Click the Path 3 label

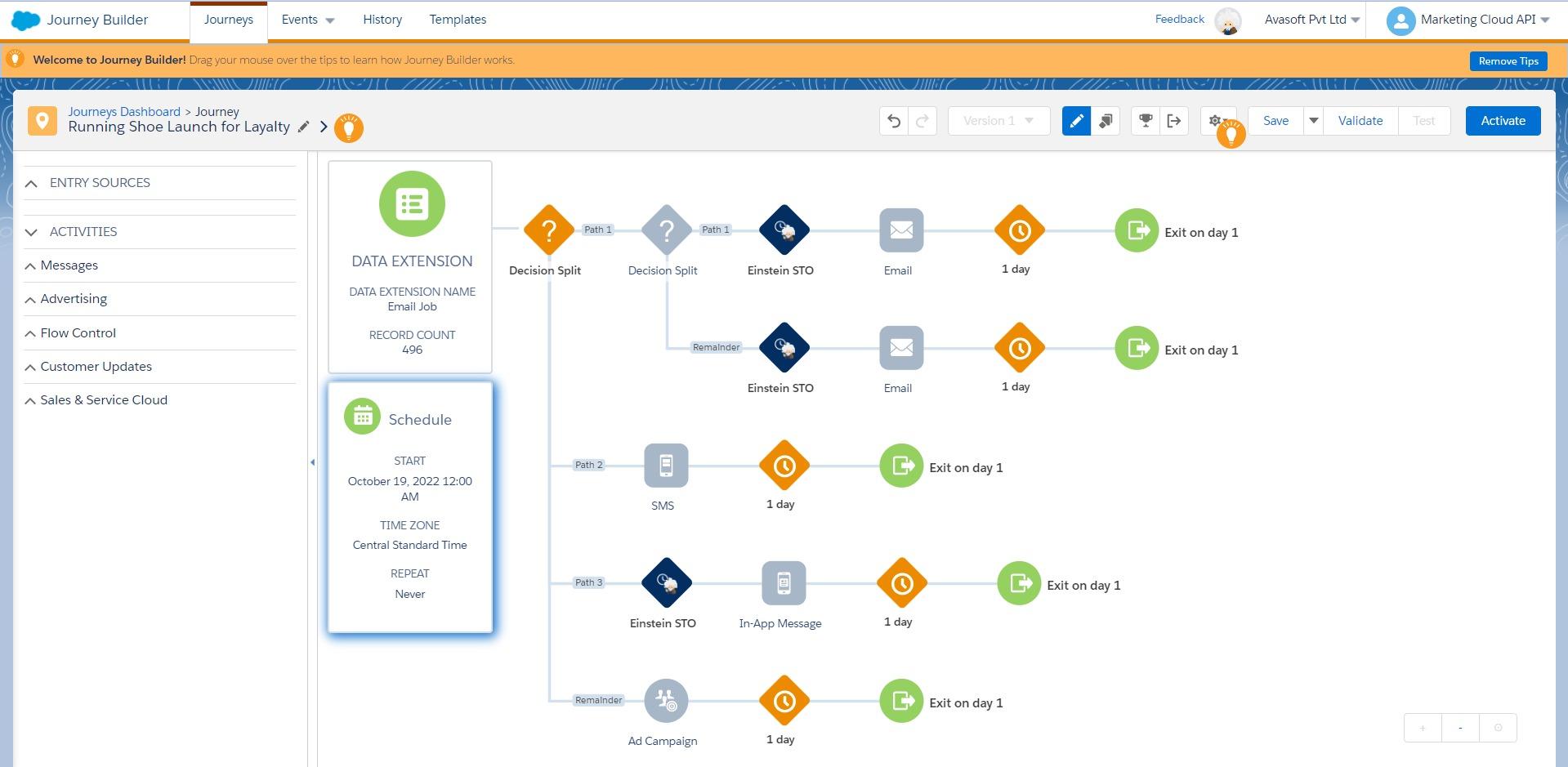(588, 582)
